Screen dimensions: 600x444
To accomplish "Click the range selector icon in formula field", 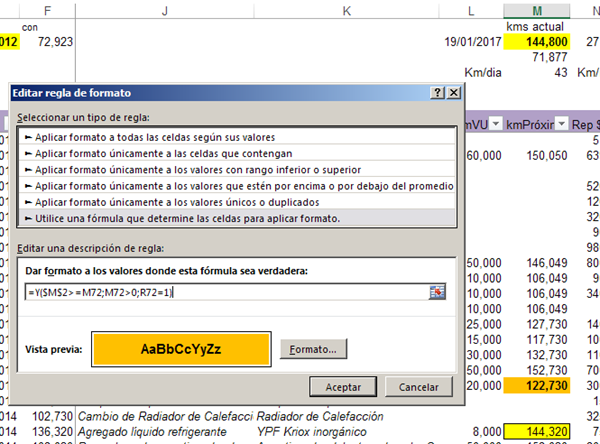I will pyautogui.click(x=437, y=292).
